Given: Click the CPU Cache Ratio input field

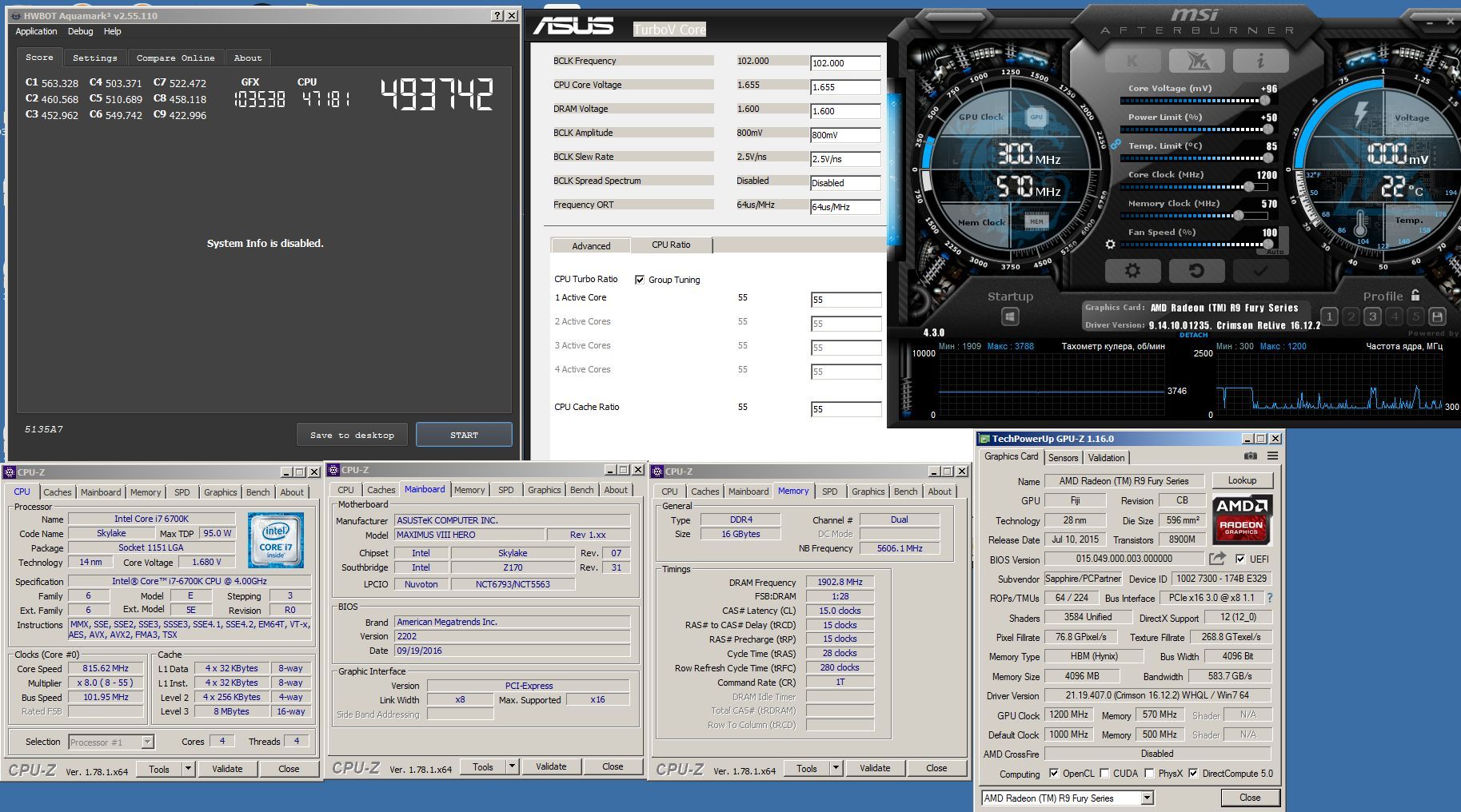Looking at the screenshot, I should click(x=845, y=409).
